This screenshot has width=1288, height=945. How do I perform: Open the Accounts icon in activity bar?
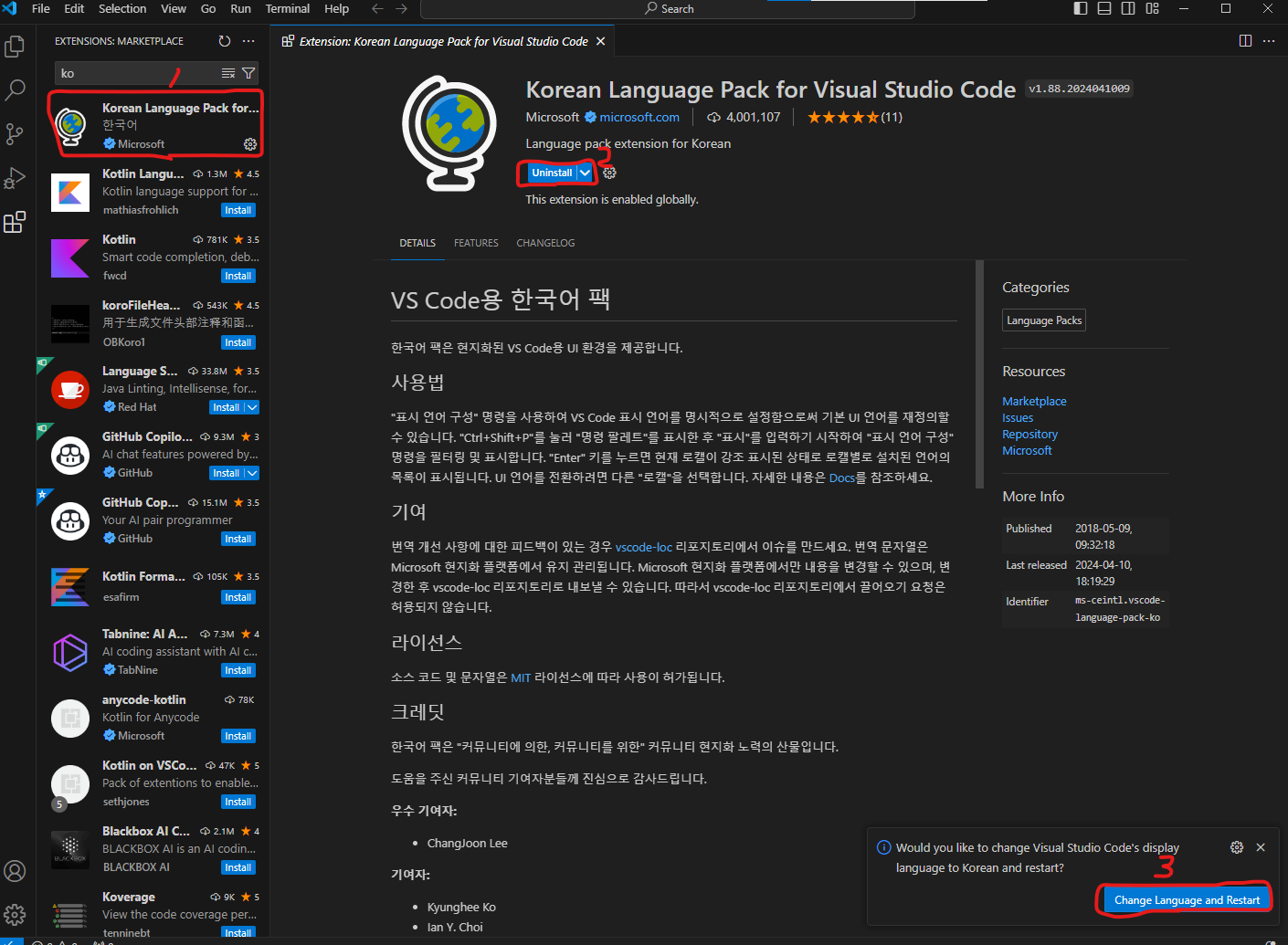click(15, 871)
